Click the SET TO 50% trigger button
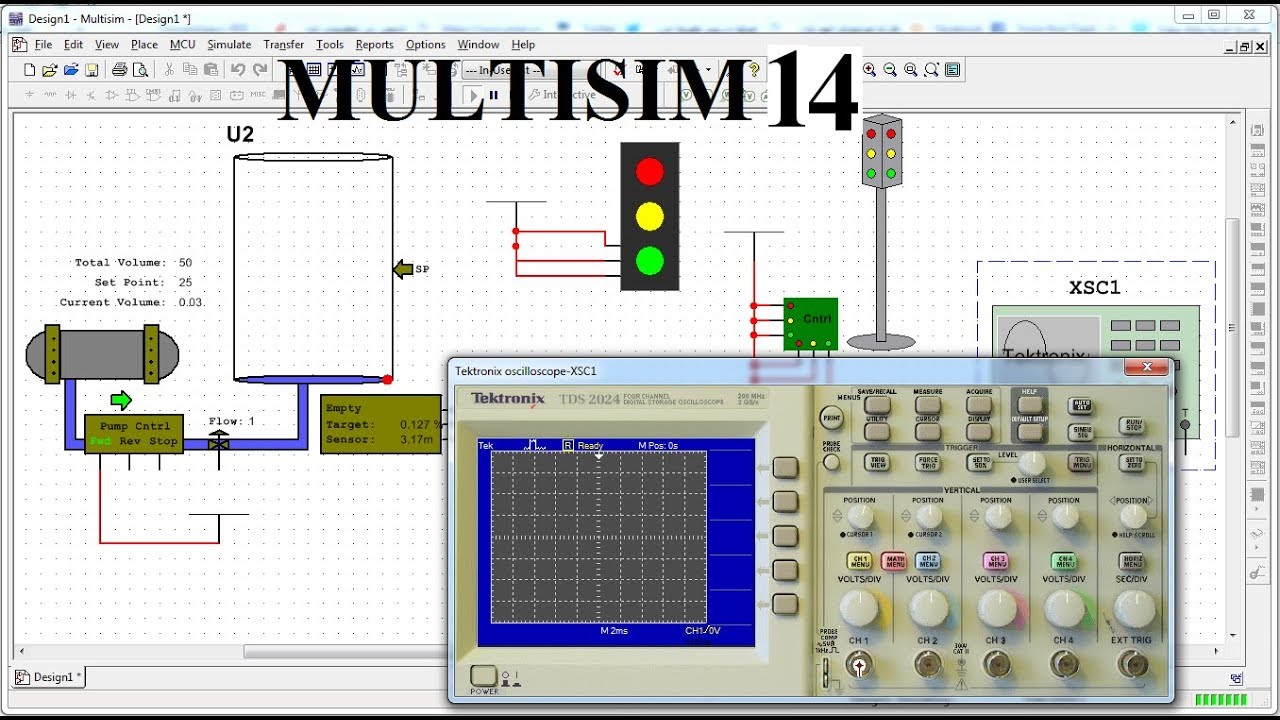This screenshot has height=720, width=1280. pos(980,462)
